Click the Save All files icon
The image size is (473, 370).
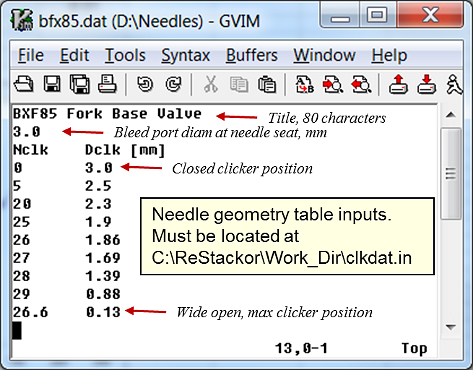79,84
